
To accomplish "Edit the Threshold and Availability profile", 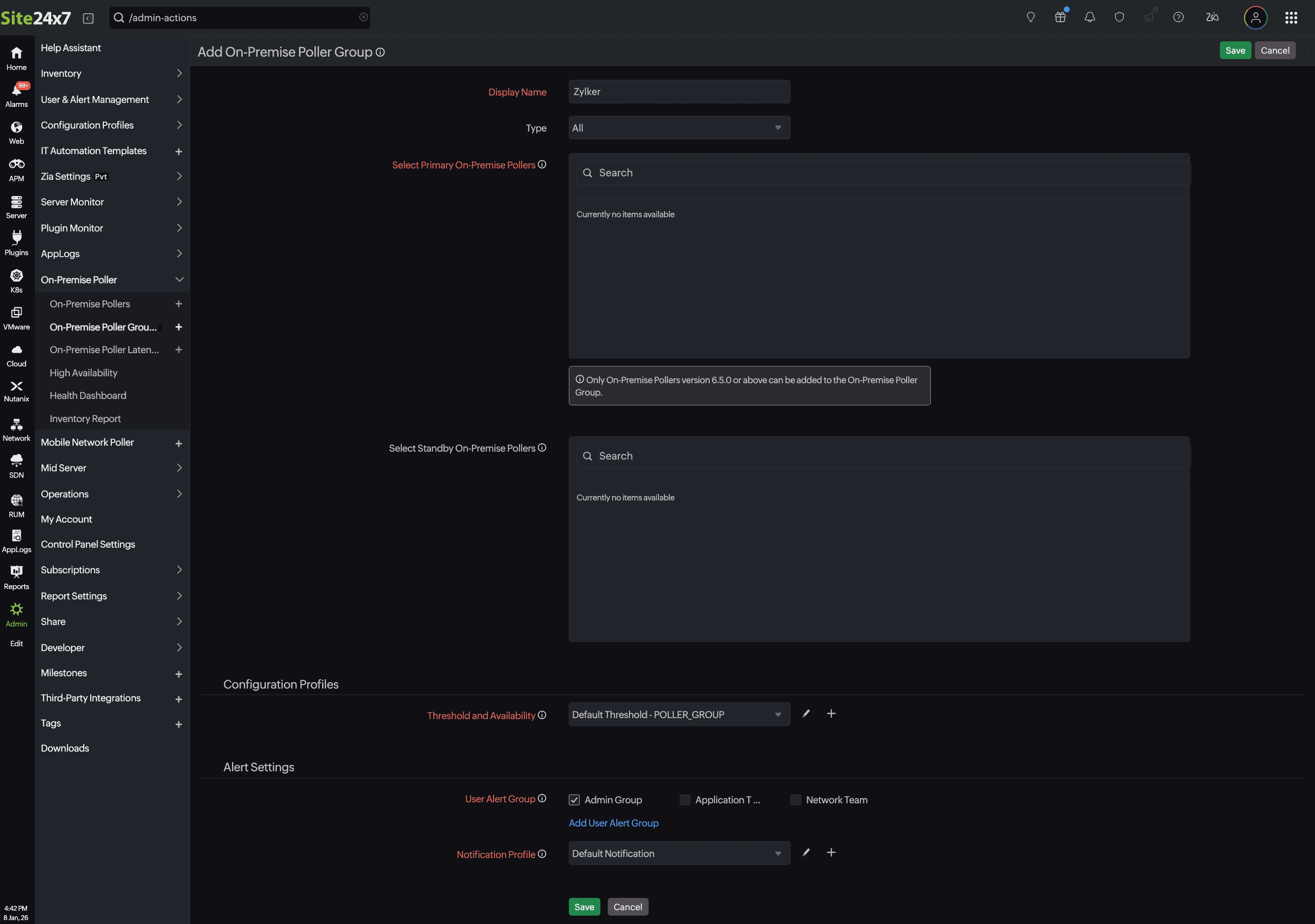I will 806,714.
